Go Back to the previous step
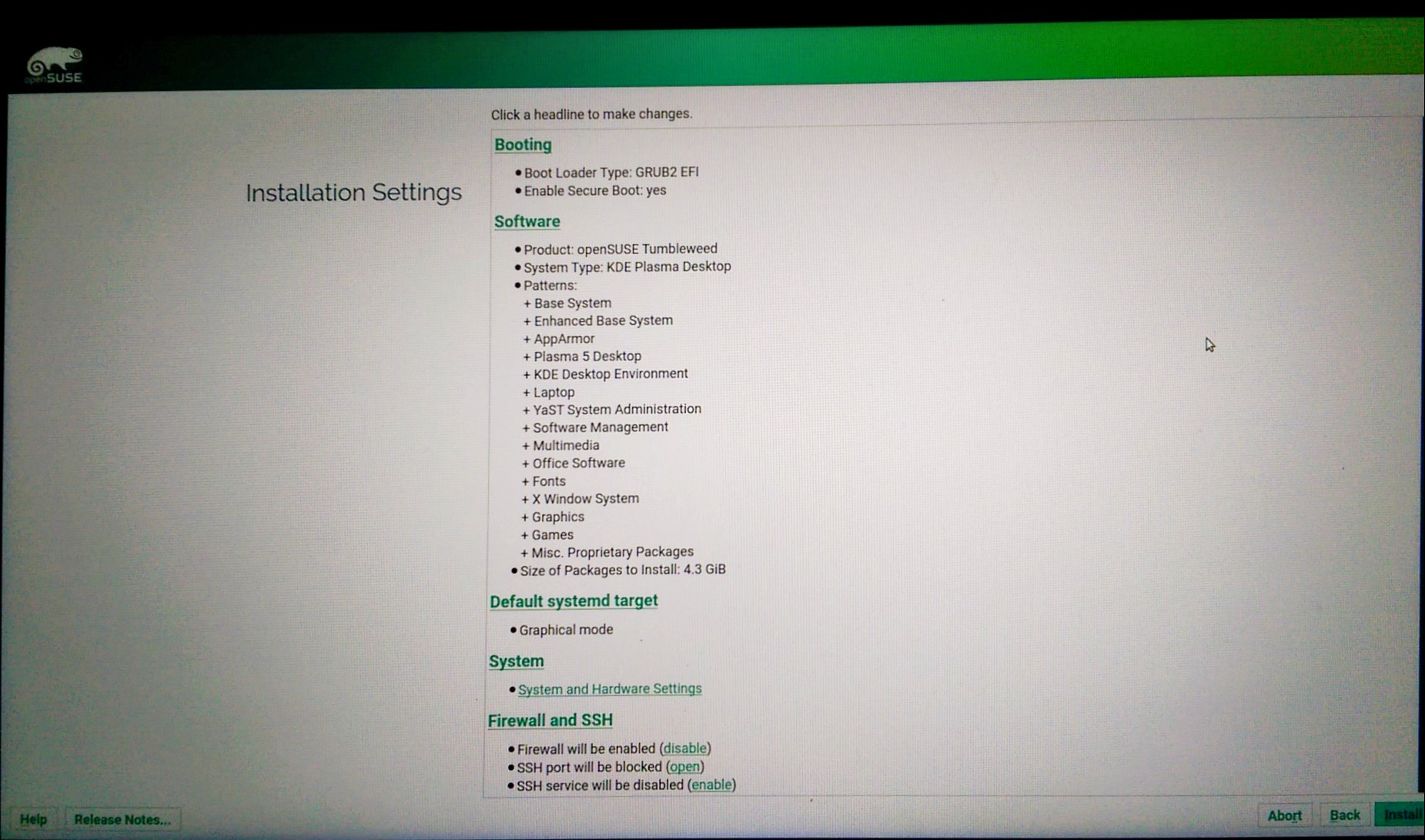 pyautogui.click(x=1345, y=815)
